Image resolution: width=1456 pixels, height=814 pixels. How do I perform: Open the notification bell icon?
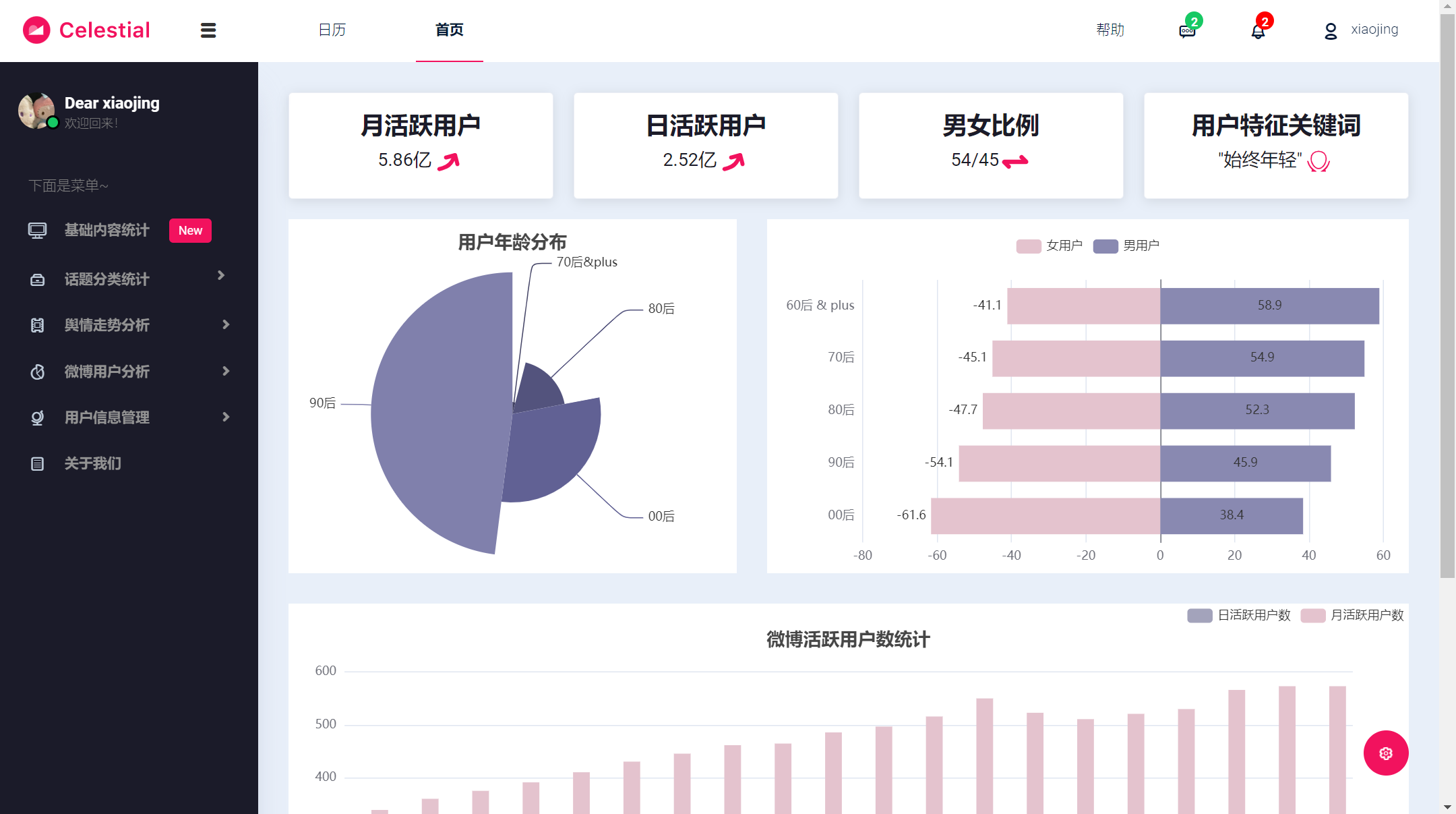click(x=1258, y=31)
